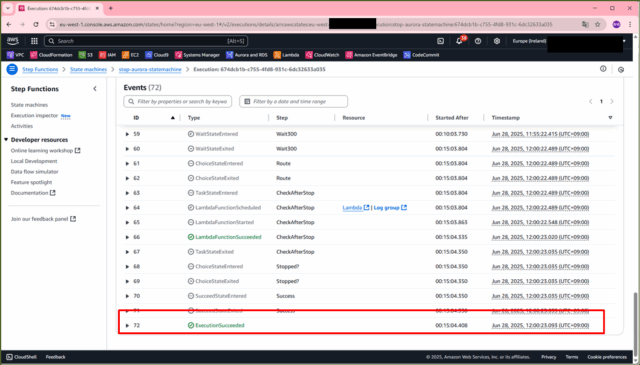
Task: Expand event row 63
Action: (x=127, y=193)
